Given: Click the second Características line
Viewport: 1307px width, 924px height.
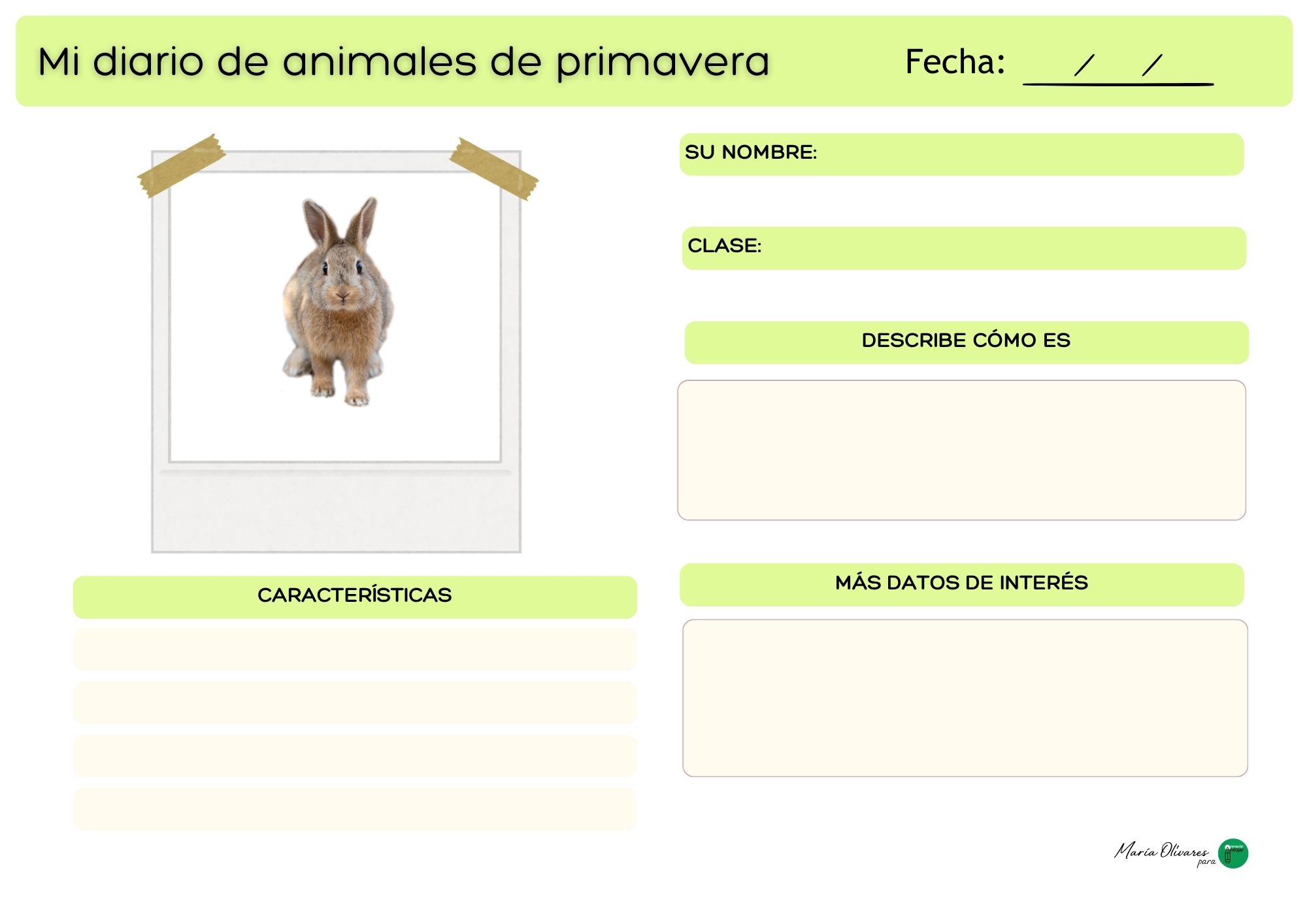Looking at the screenshot, I should pyautogui.click(x=355, y=702).
